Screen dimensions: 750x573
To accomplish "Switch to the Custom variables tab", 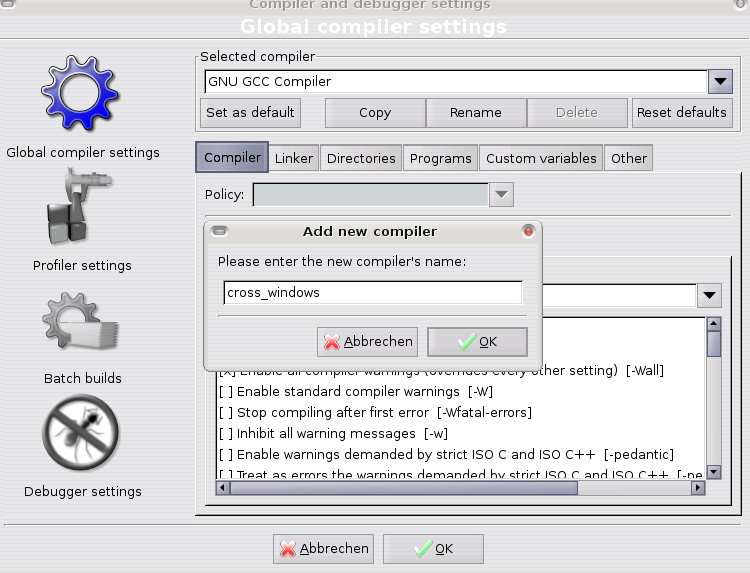I will tap(541, 158).
